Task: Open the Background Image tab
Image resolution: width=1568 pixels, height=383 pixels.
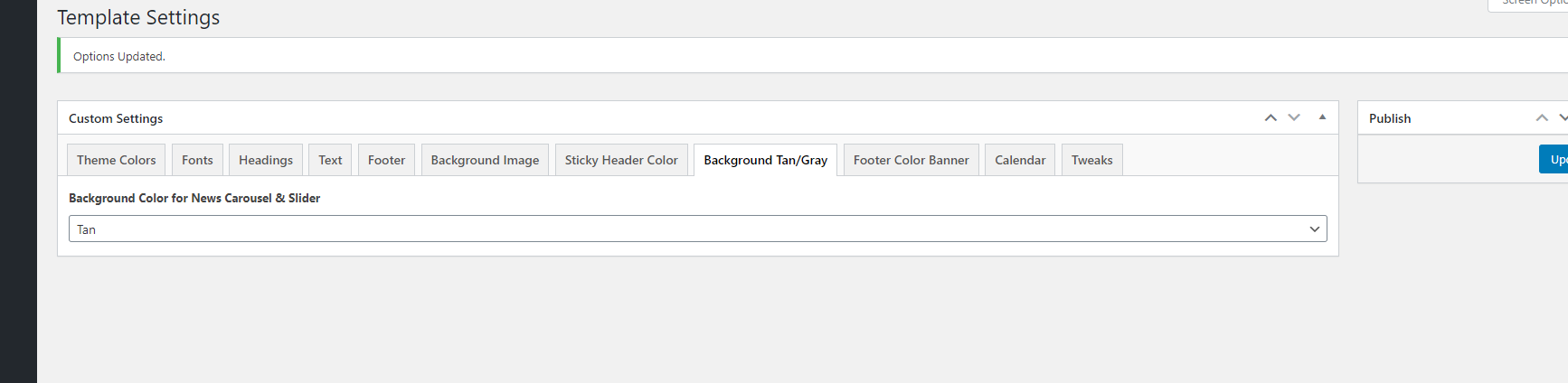Action: 485,160
